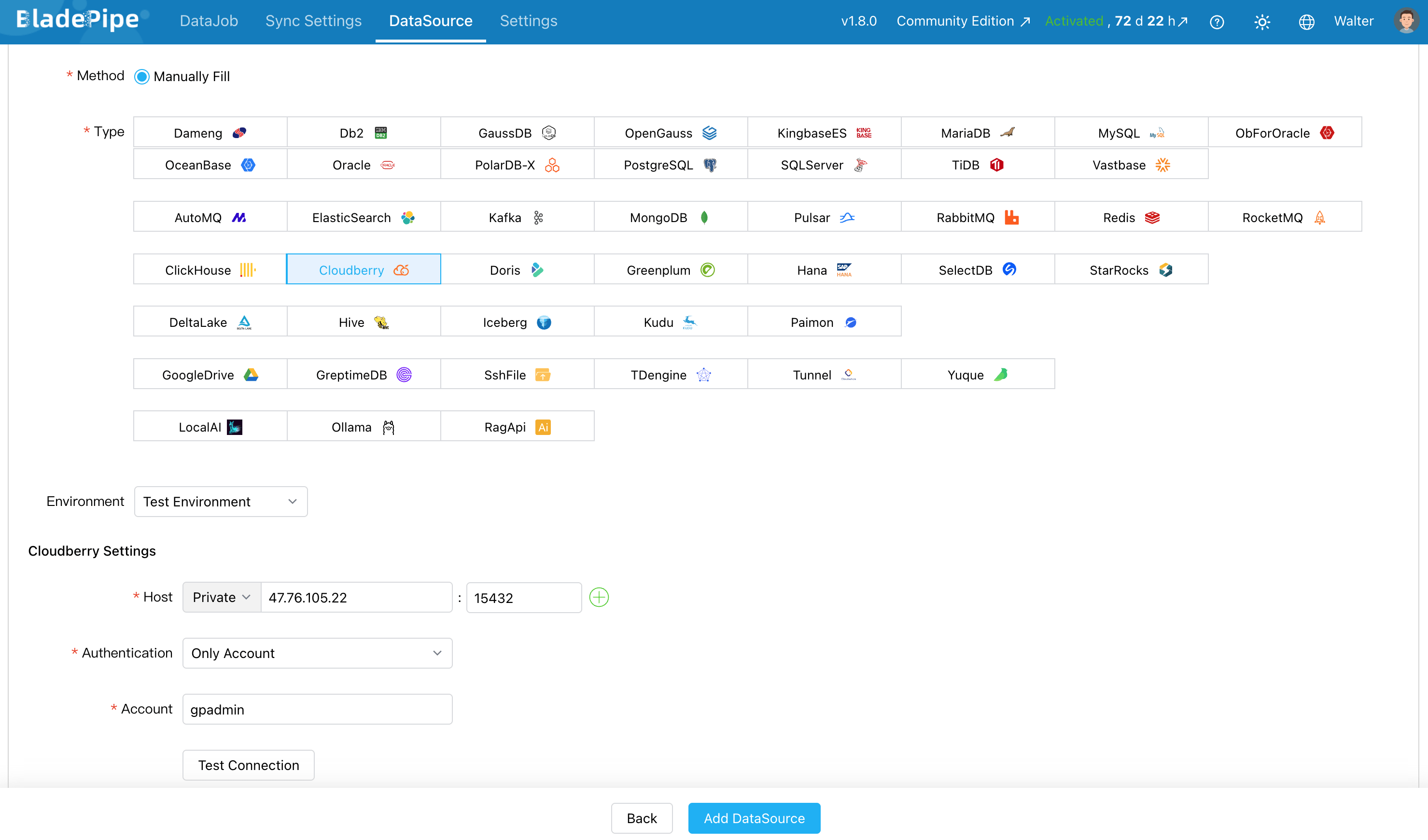Pick the Hana type tile
The height and width of the screenshot is (840, 1428).
tap(825, 270)
